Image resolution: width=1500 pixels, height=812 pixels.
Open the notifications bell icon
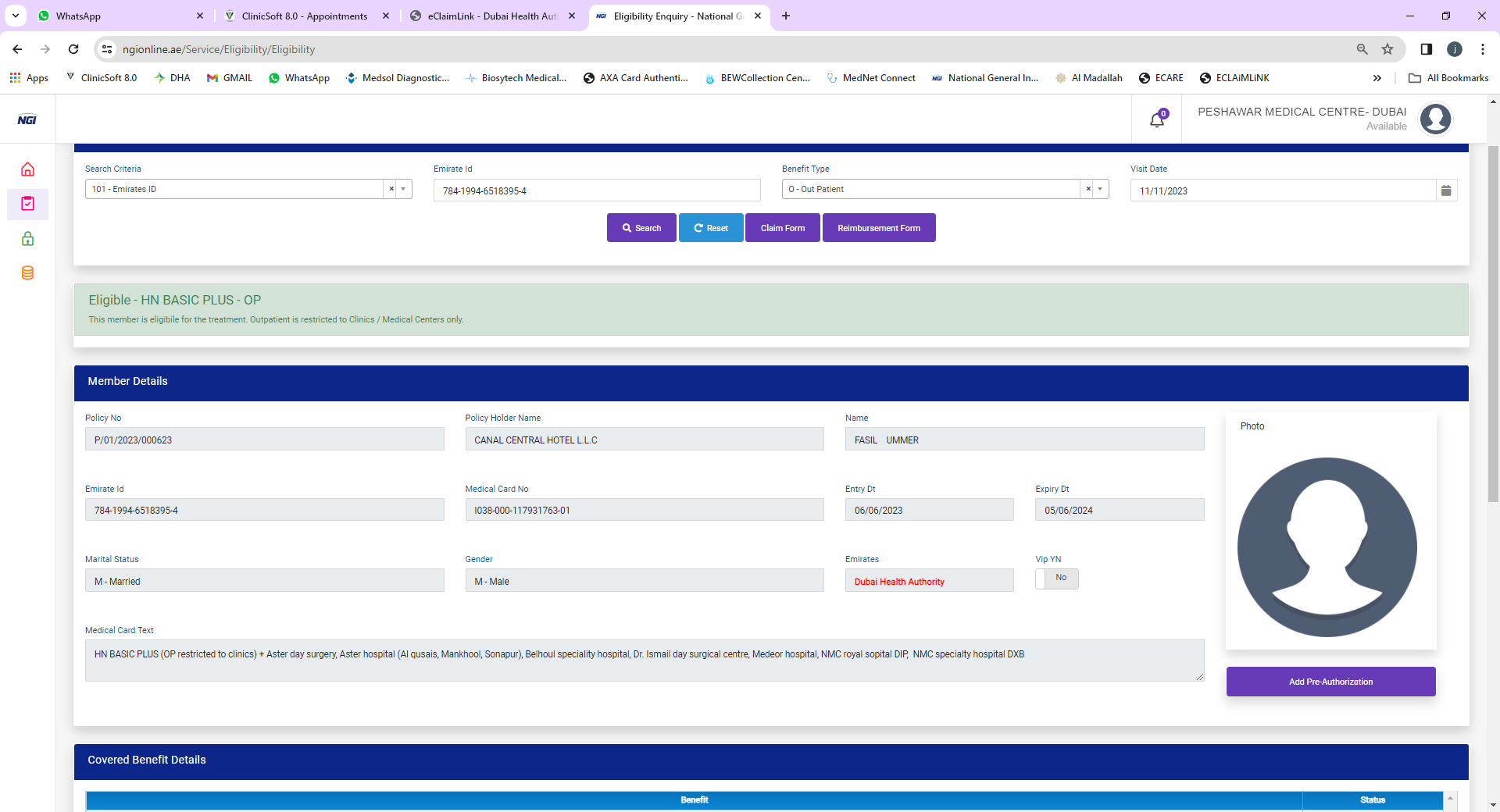point(1157,119)
